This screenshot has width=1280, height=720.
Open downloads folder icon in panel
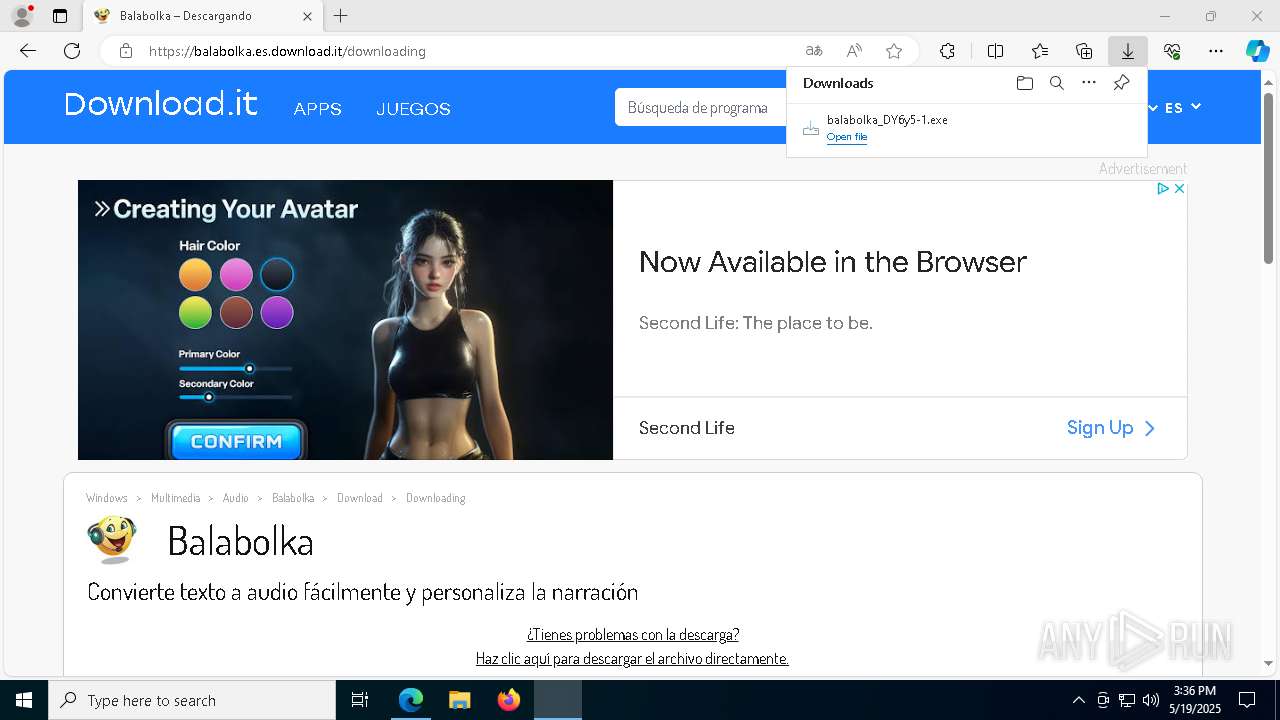pos(1024,83)
